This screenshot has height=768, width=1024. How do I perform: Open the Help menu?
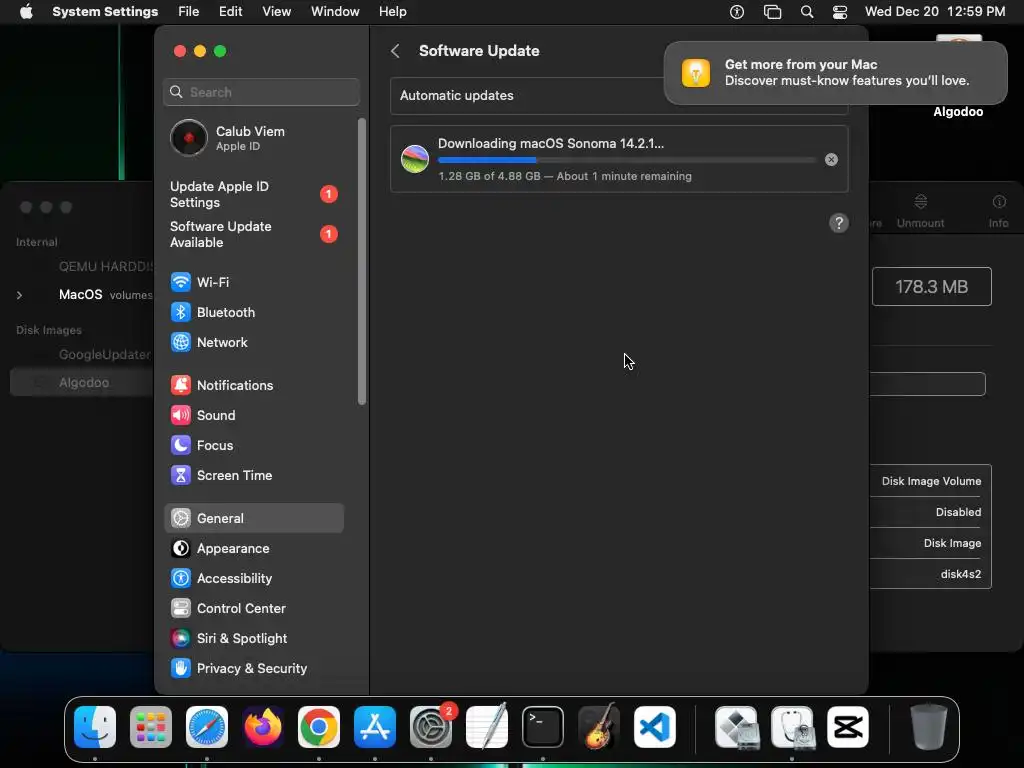[x=392, y=12]
